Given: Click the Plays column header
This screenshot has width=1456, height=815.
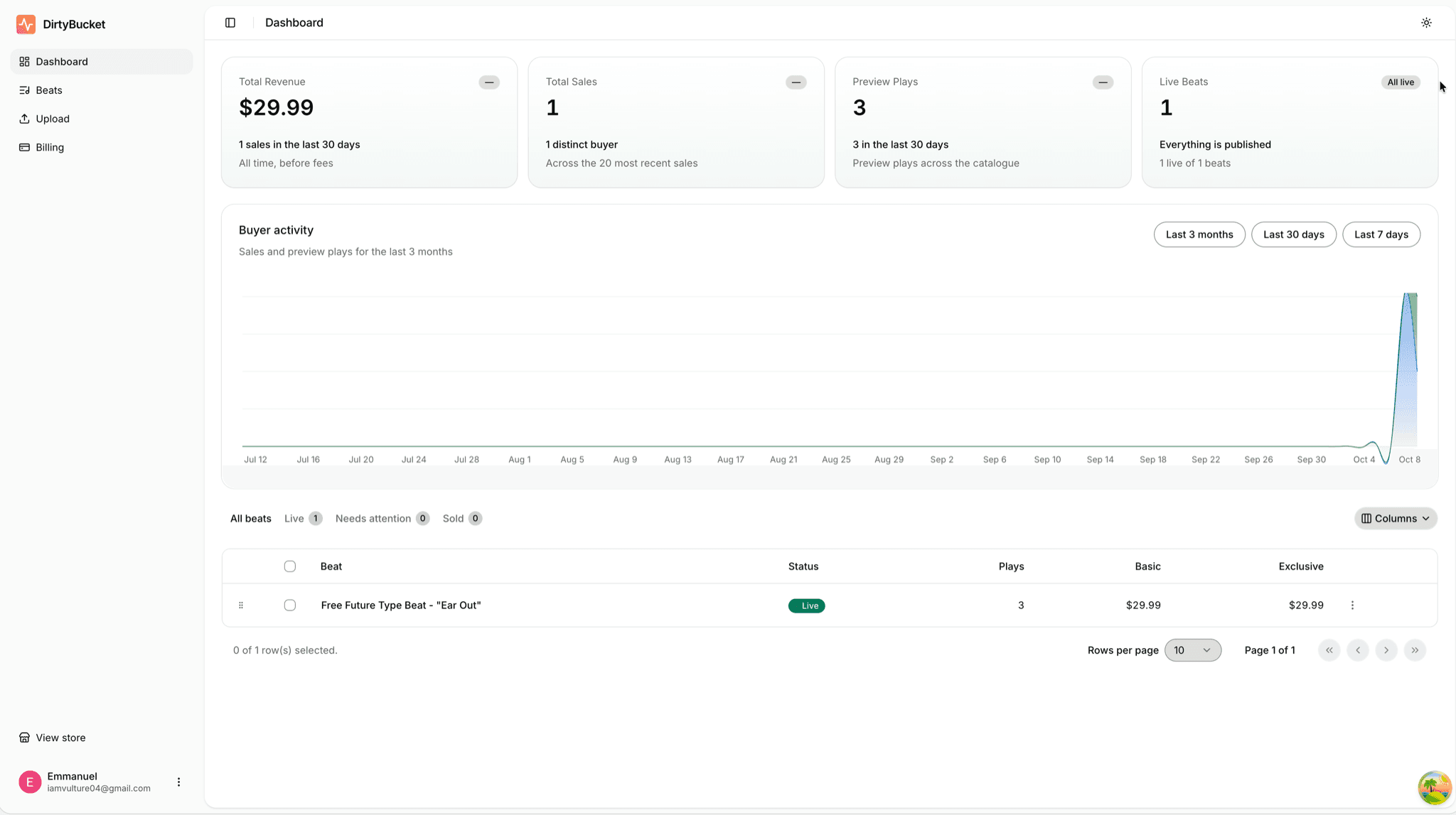Looking at the screenshot, I should click(x=1011, y=566).
